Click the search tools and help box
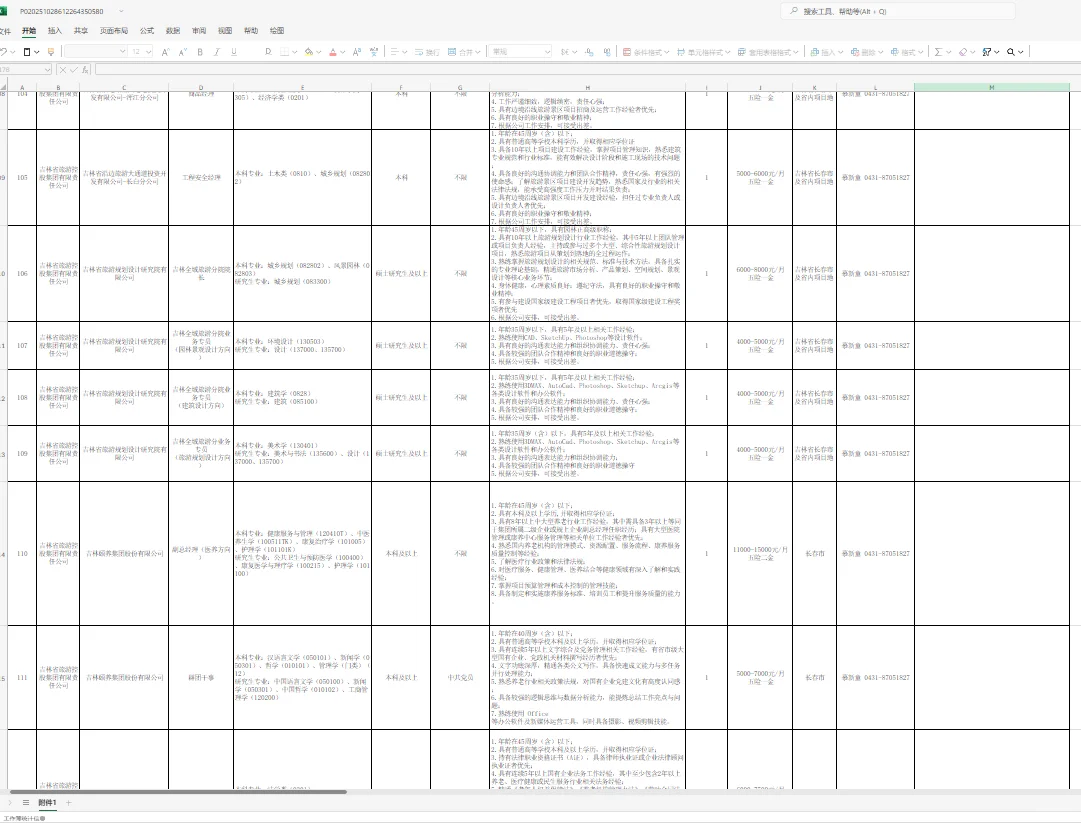The width and height of the screenshot is (1081, 823). click(898, 11)
